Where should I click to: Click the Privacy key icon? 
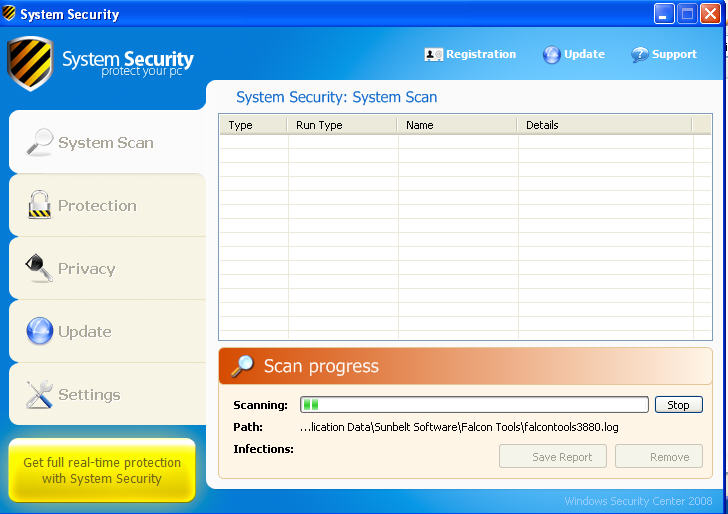[39, 268]
